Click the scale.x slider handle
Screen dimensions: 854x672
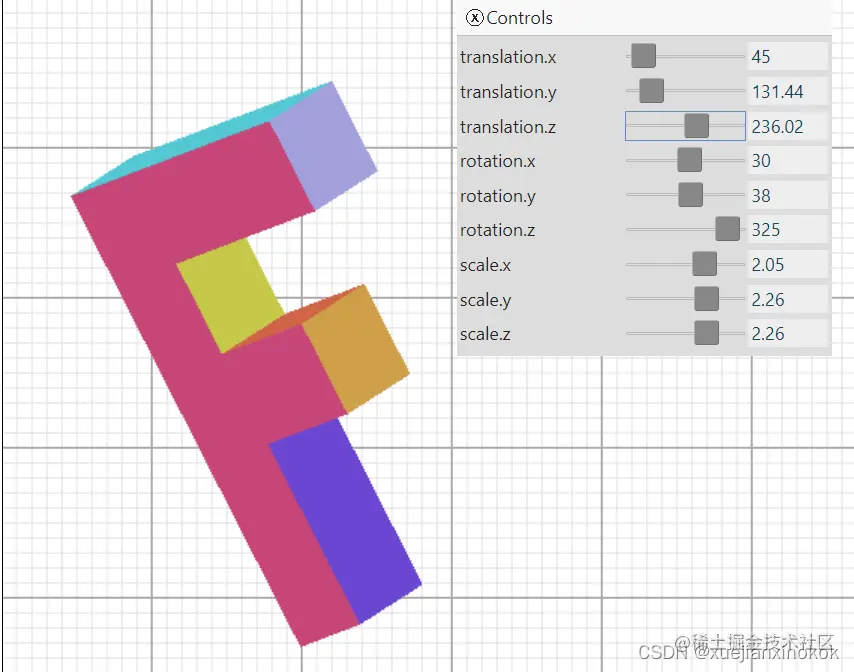pos(705,264)
